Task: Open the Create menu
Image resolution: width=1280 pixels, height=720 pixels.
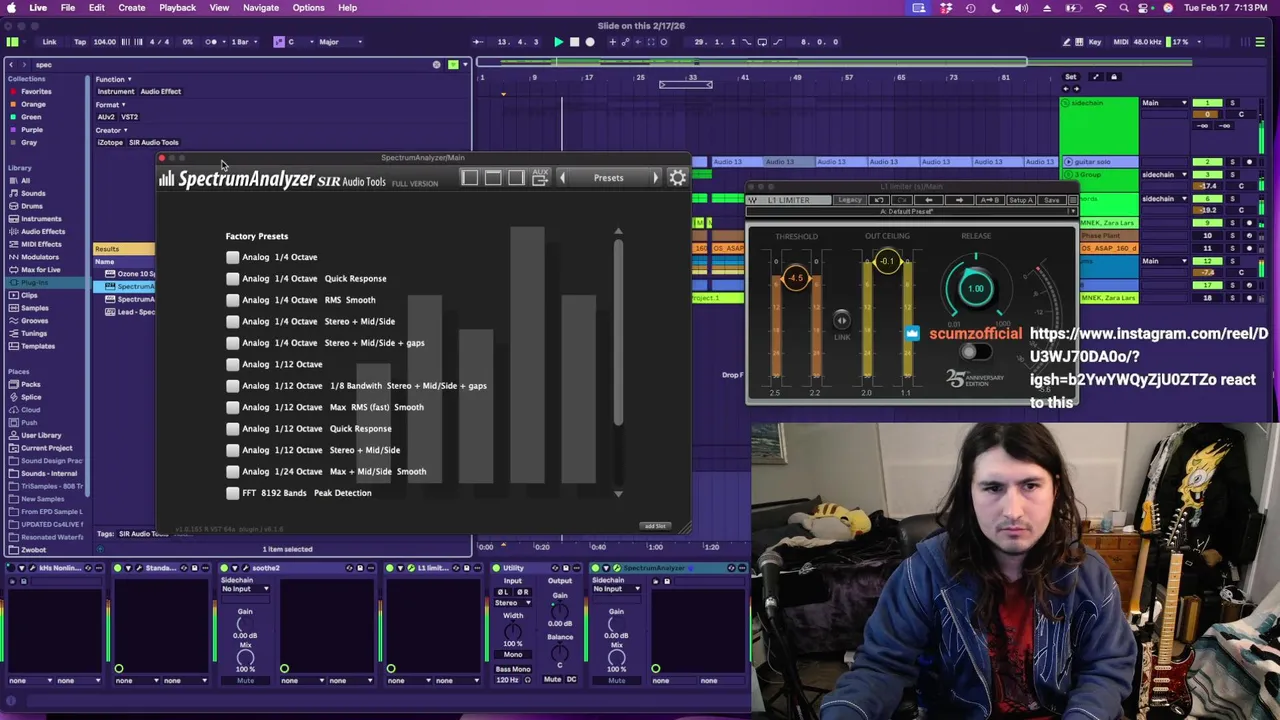Action: [131, 8]
